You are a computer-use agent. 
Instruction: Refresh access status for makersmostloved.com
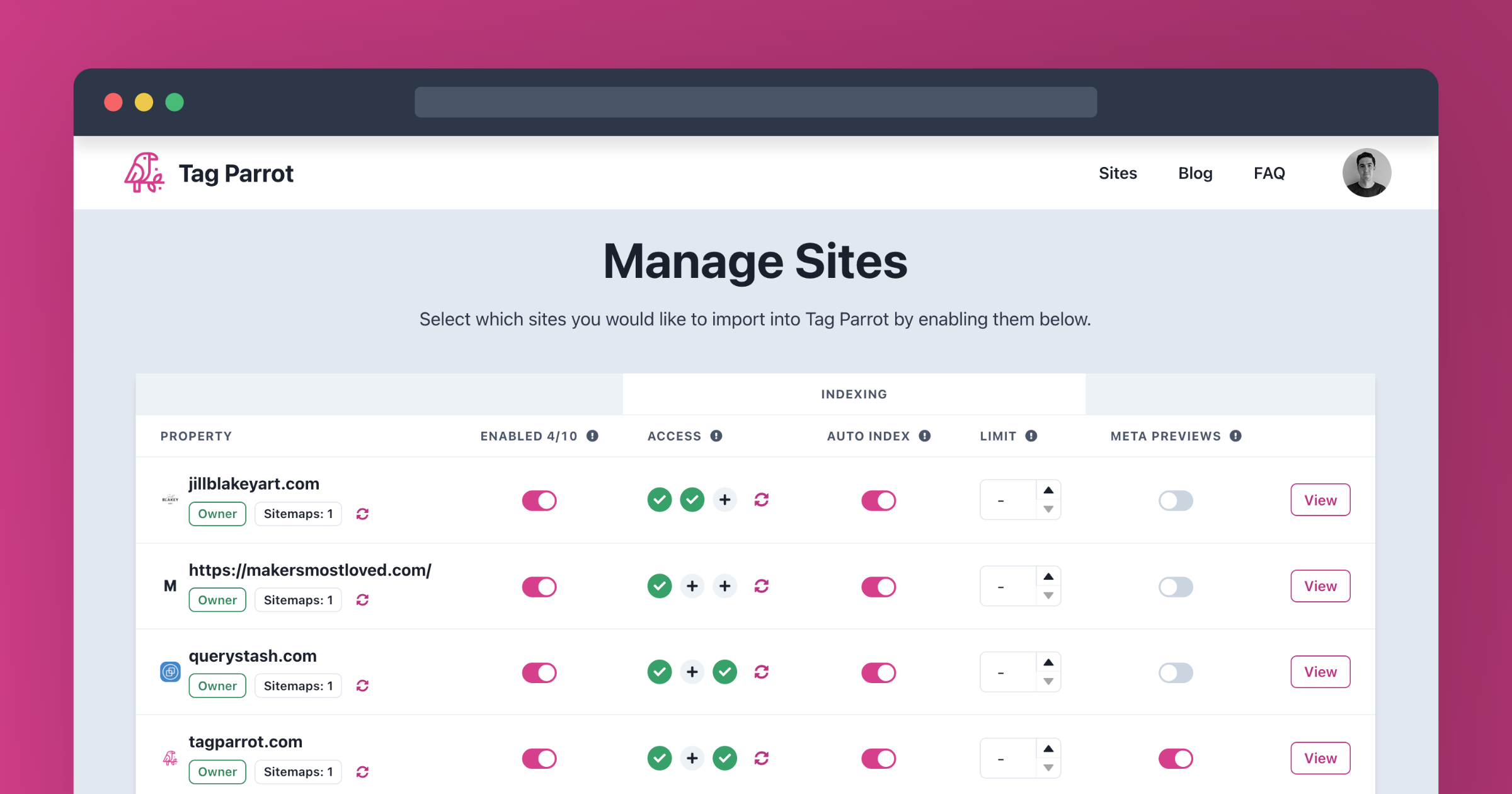coord(762,586)
